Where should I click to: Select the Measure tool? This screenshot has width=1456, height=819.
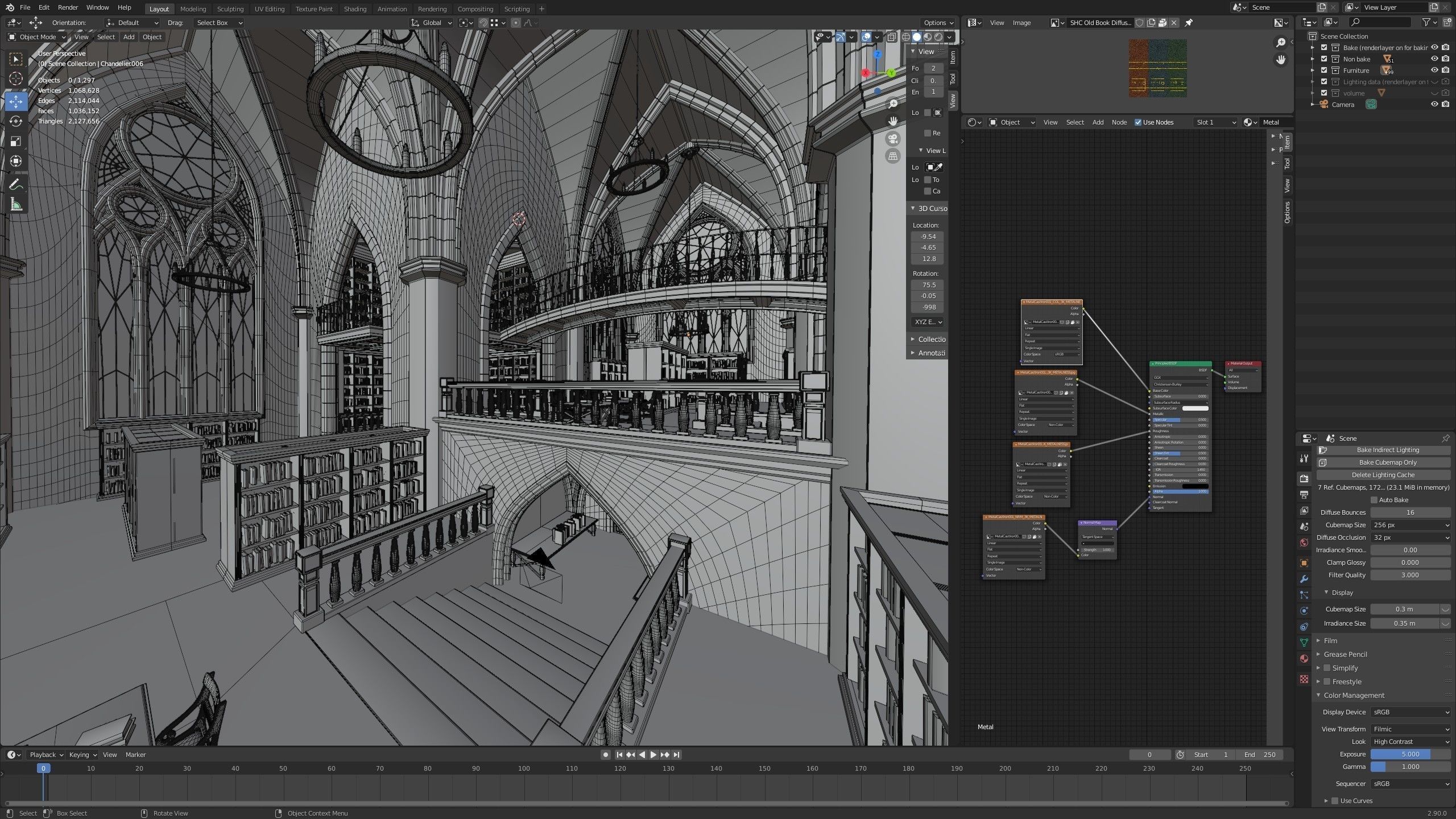pyautogui.click(x=16, y=205)
